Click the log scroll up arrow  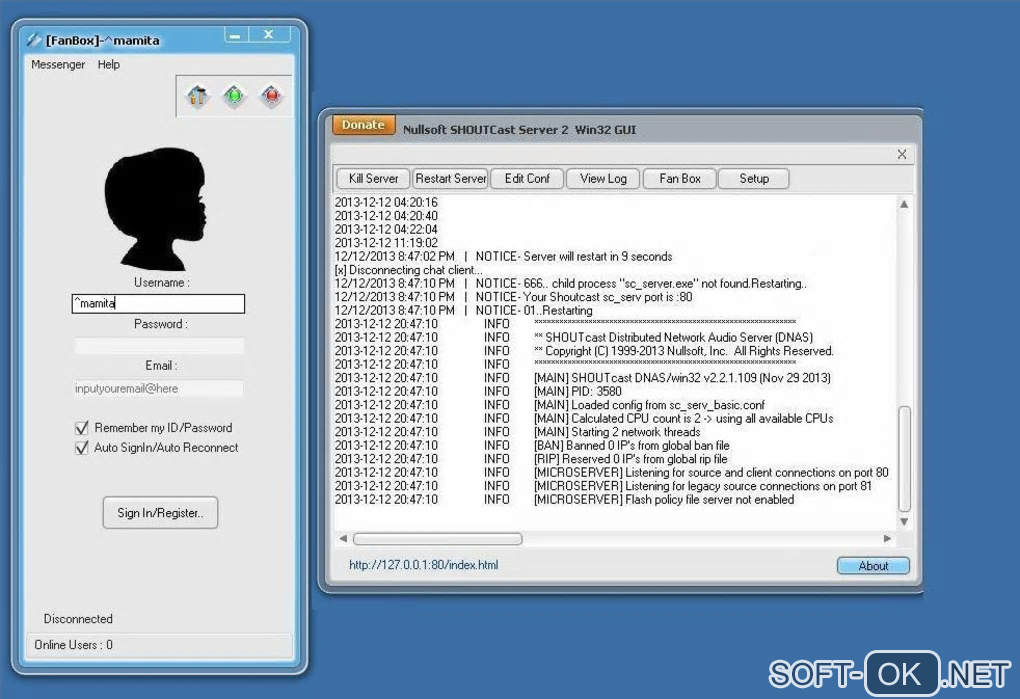click(x=904, y=205)
